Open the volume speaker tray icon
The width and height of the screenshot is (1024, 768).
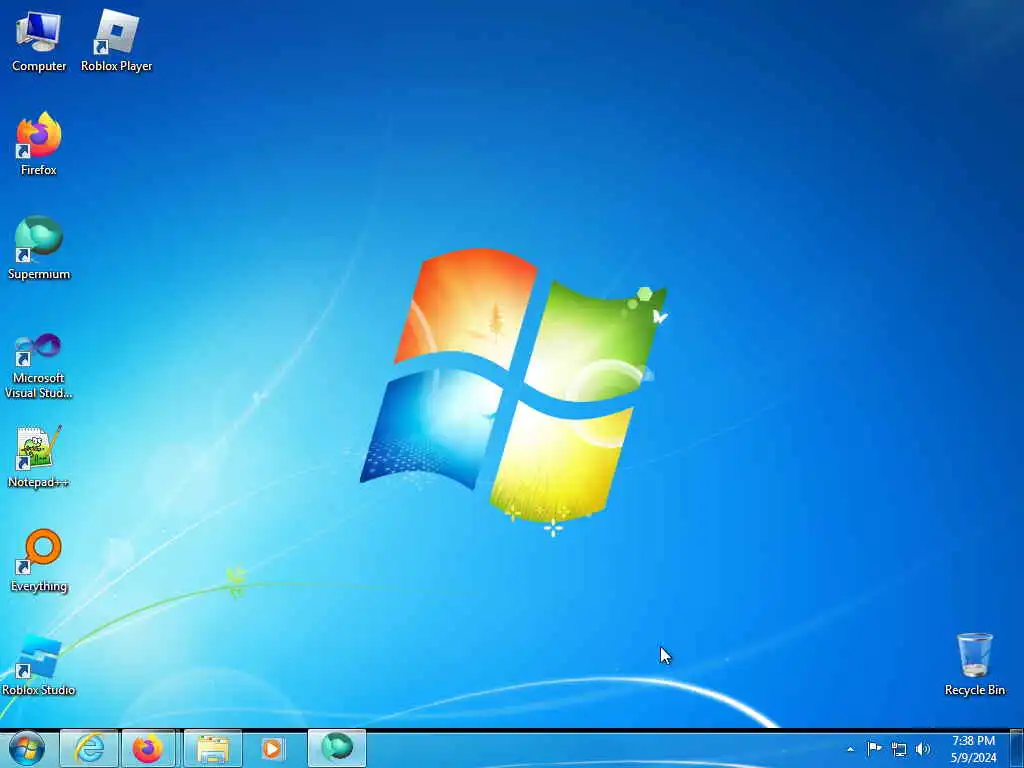[923, 749]
